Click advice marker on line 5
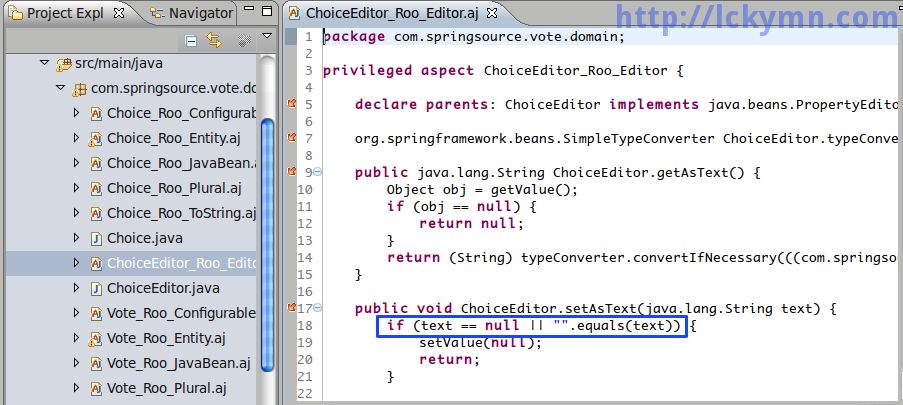 (291, 103)
